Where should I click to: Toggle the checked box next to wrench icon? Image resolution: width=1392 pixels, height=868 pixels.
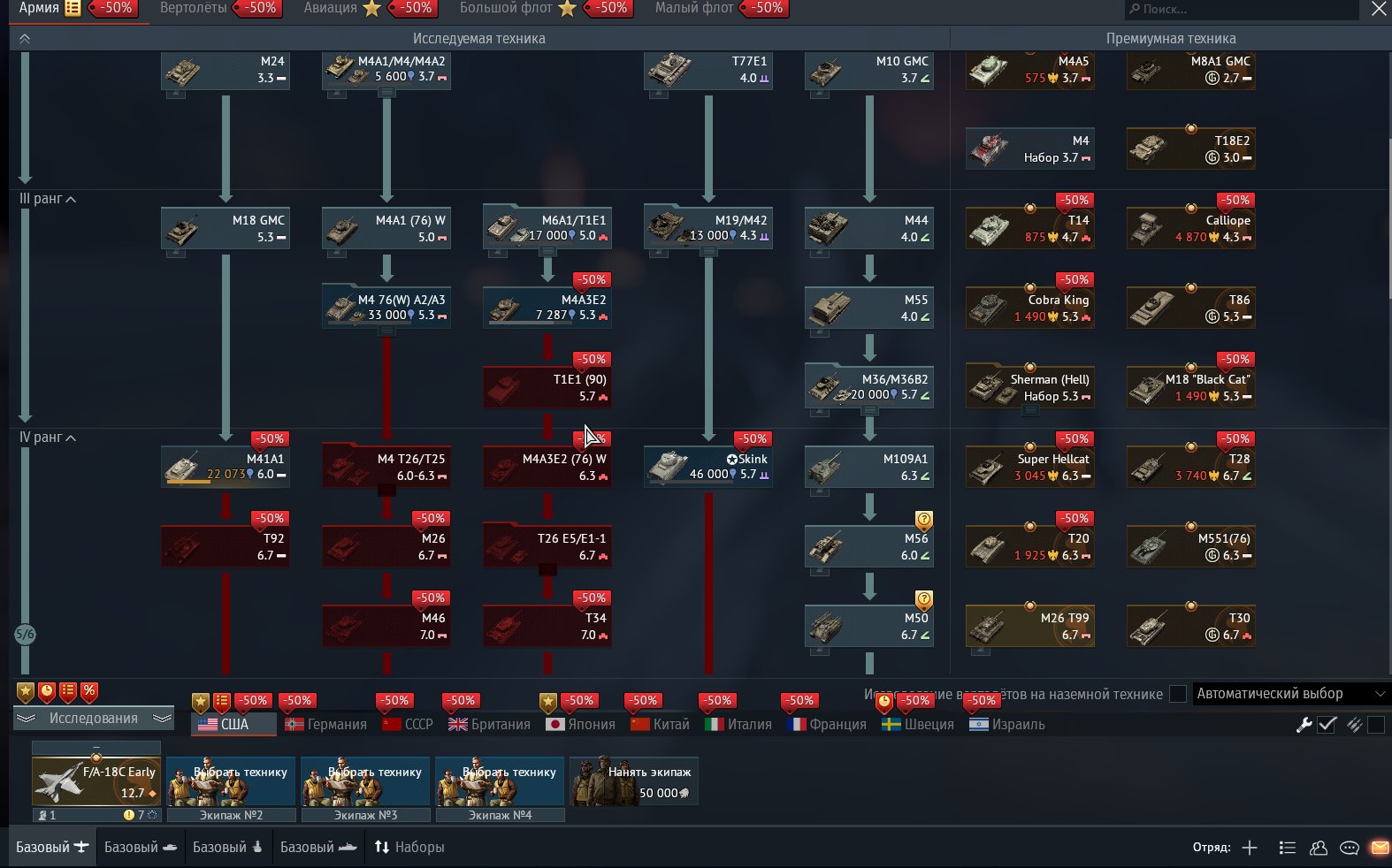click(1327, 725)
